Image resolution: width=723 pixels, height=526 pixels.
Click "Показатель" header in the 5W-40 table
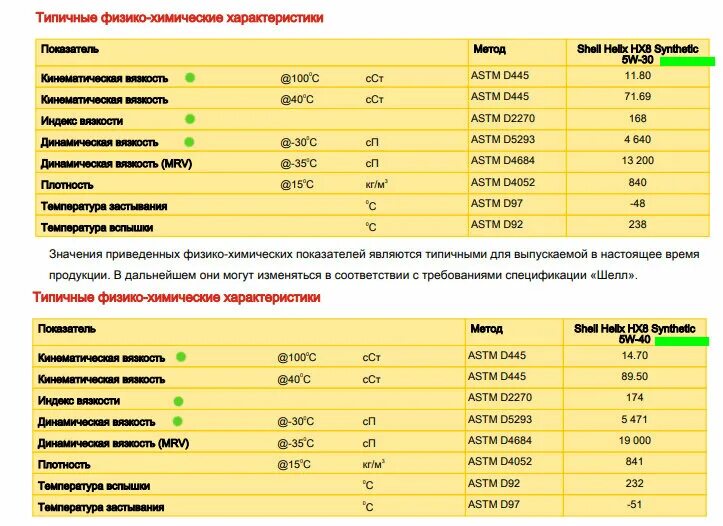pyautogui.click(x=67, y=329)
